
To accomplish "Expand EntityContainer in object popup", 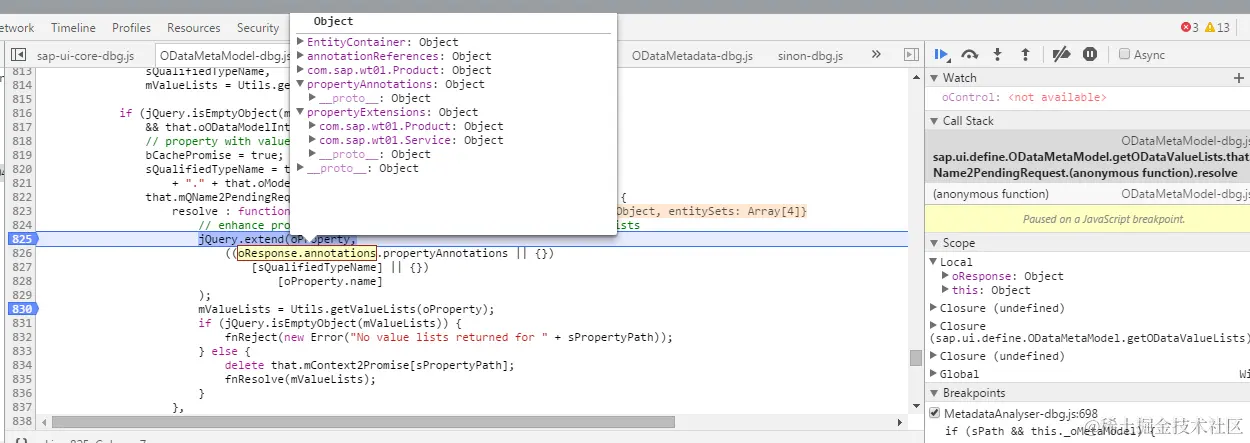I will point(301,42).
